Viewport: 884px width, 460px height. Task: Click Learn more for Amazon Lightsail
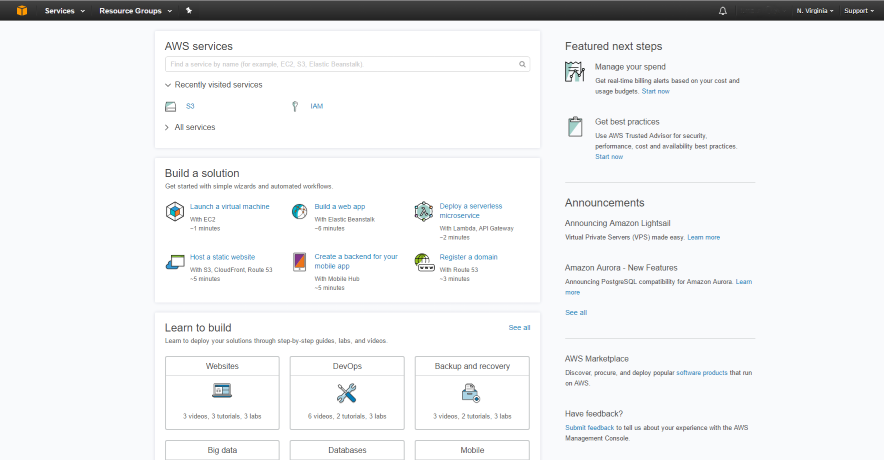coord(704,237)
